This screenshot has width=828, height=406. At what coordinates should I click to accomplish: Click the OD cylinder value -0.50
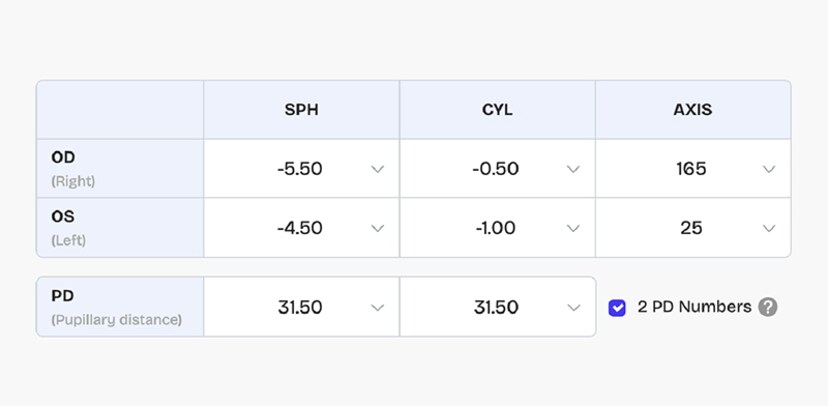click(x=495, y=169)
